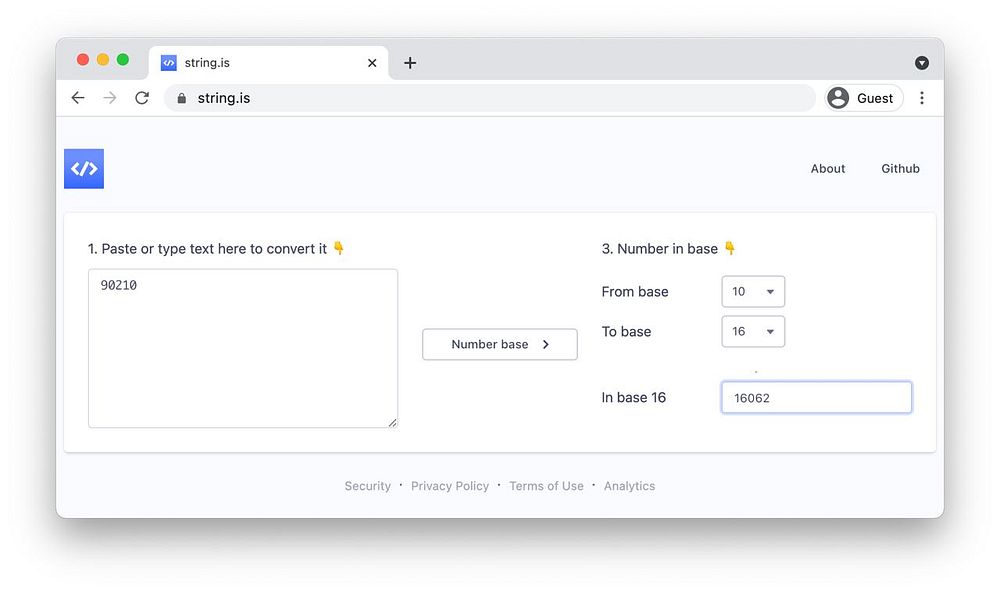Close the string.is tab

(x=372, y=63)
